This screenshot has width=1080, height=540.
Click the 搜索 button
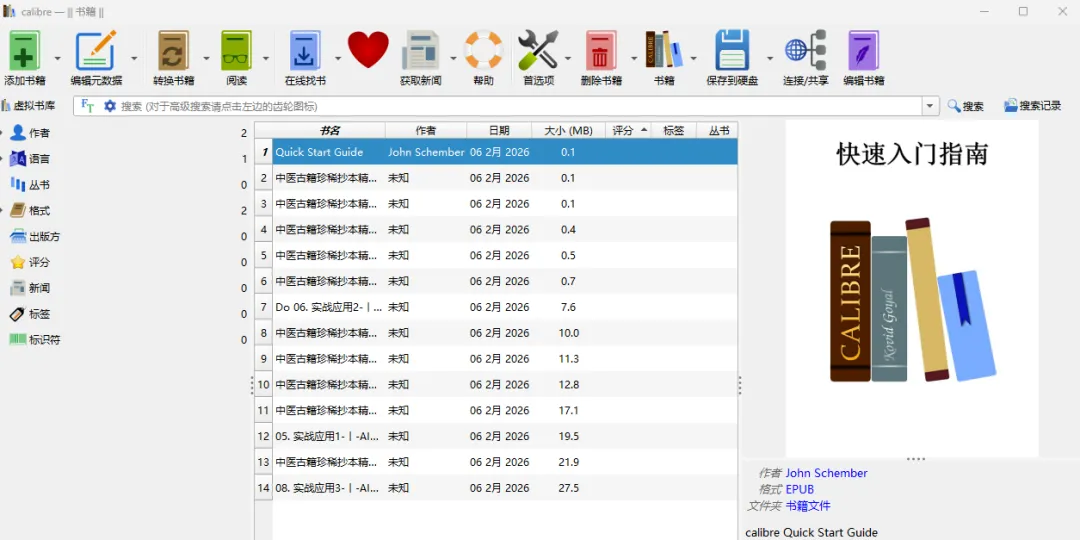tap(965, 106)
